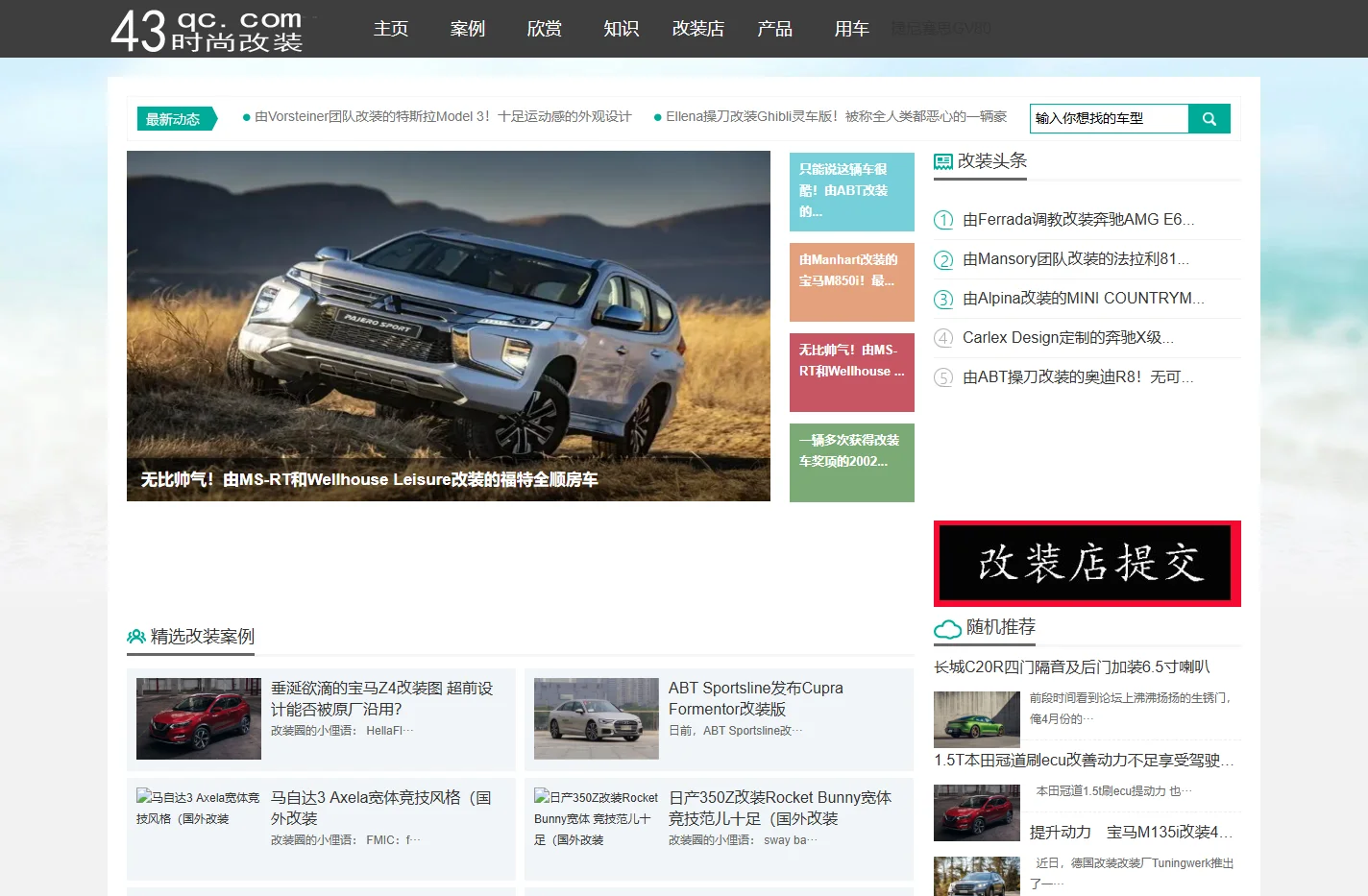The image size is (1368, 896).
Task: Click the broken 马自达3 Axela image placeholder
Action: tap(198, 808)
